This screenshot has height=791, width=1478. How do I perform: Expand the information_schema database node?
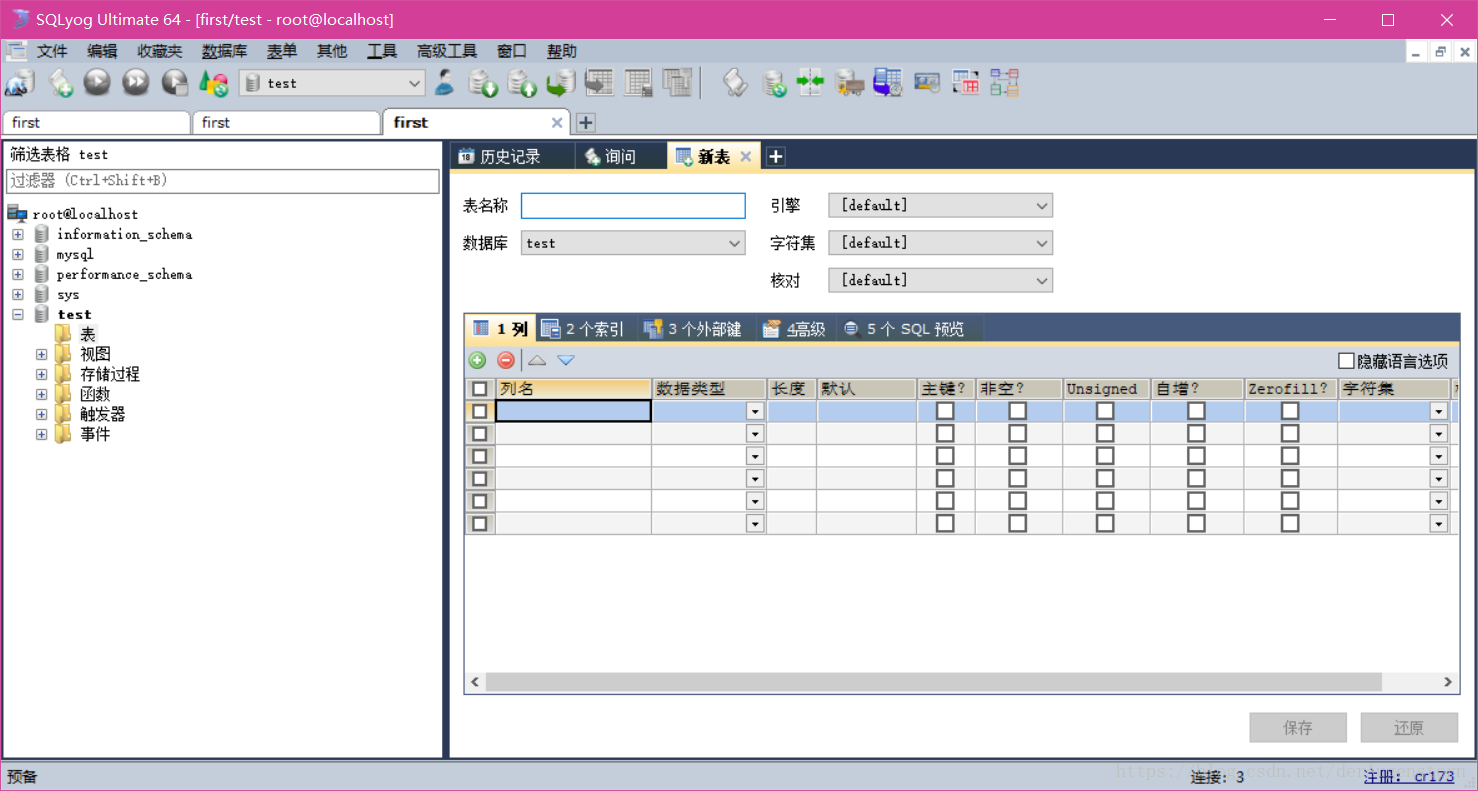tap(17, 234)
